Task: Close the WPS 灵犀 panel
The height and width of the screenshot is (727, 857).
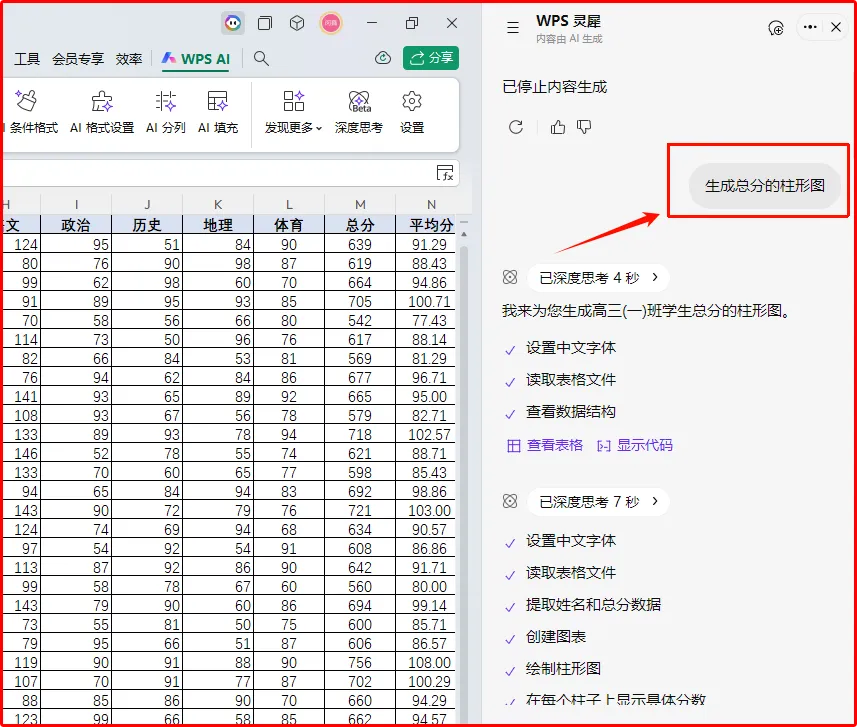Action: tap(836, 27)
